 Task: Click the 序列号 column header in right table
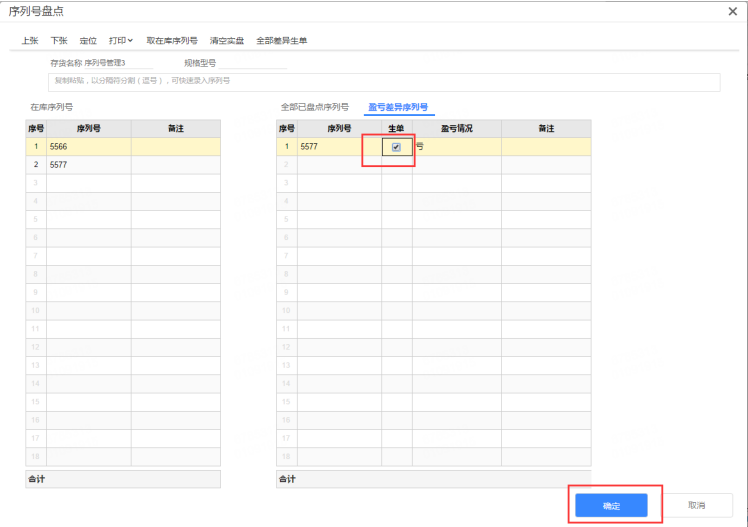tap(339, 128)
